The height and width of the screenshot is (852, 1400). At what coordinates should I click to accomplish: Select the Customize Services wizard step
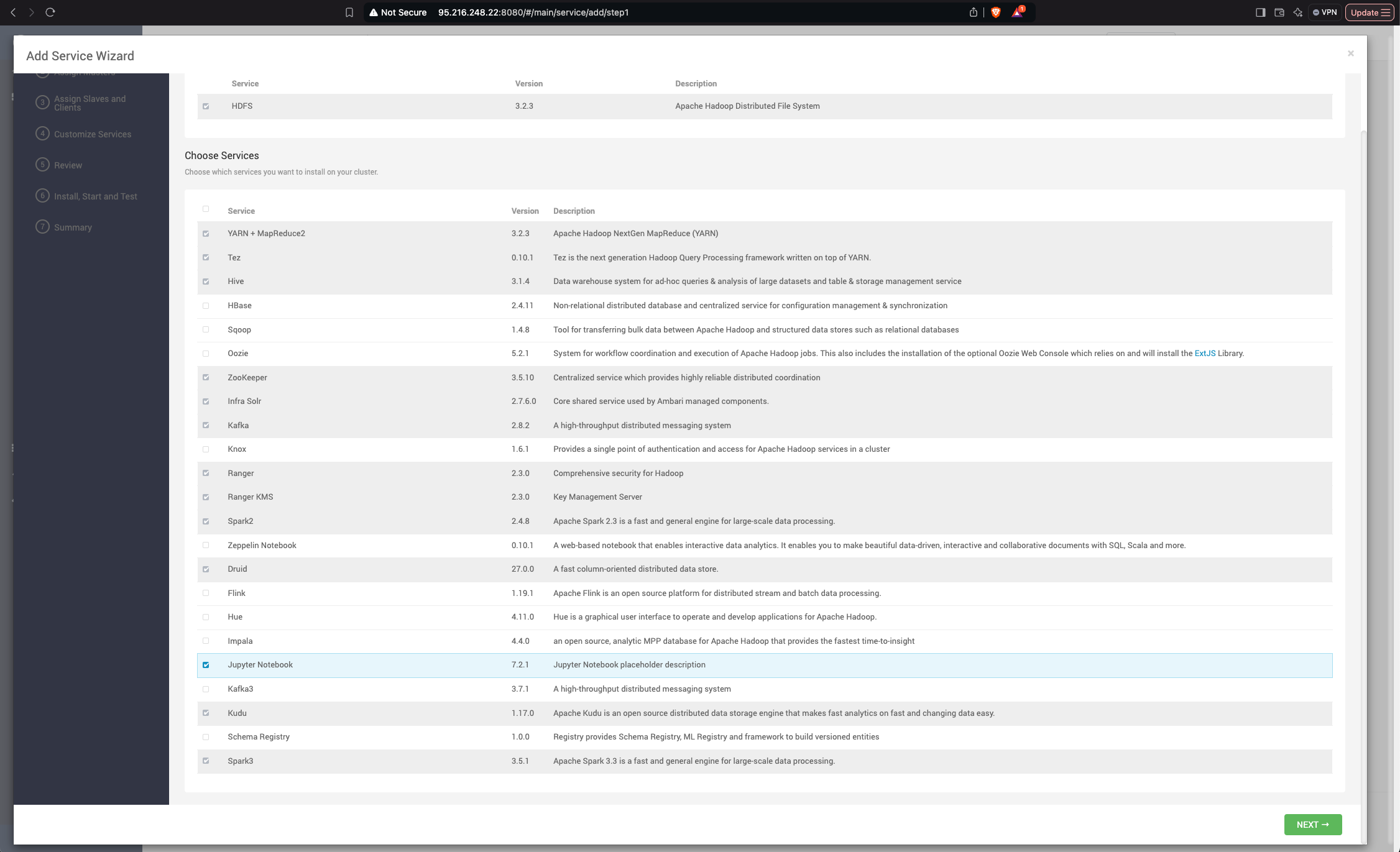tap(93, 134)
